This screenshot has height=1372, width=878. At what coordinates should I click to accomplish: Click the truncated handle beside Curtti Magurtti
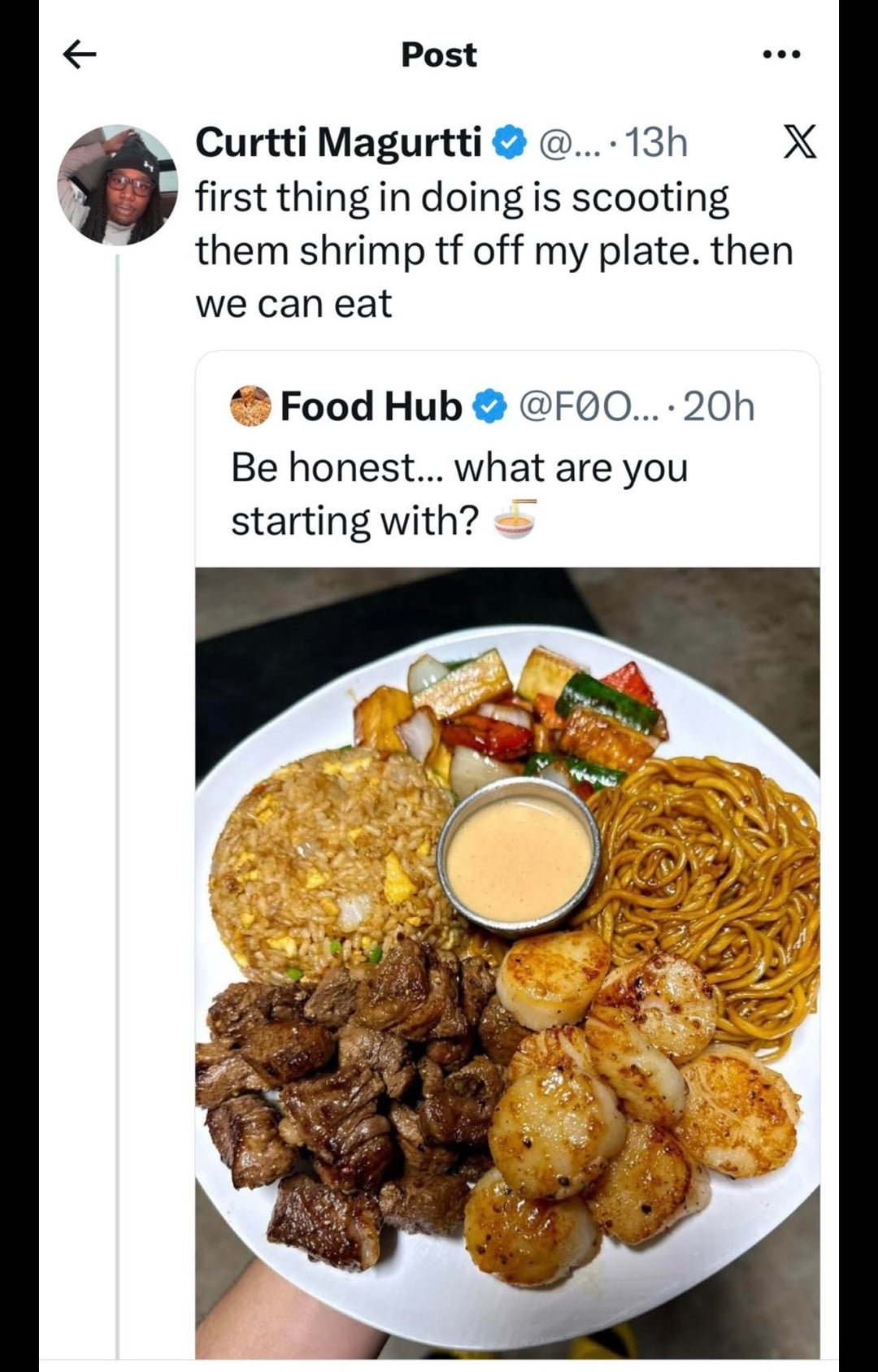pyautogui.click(x=568, y=143)
